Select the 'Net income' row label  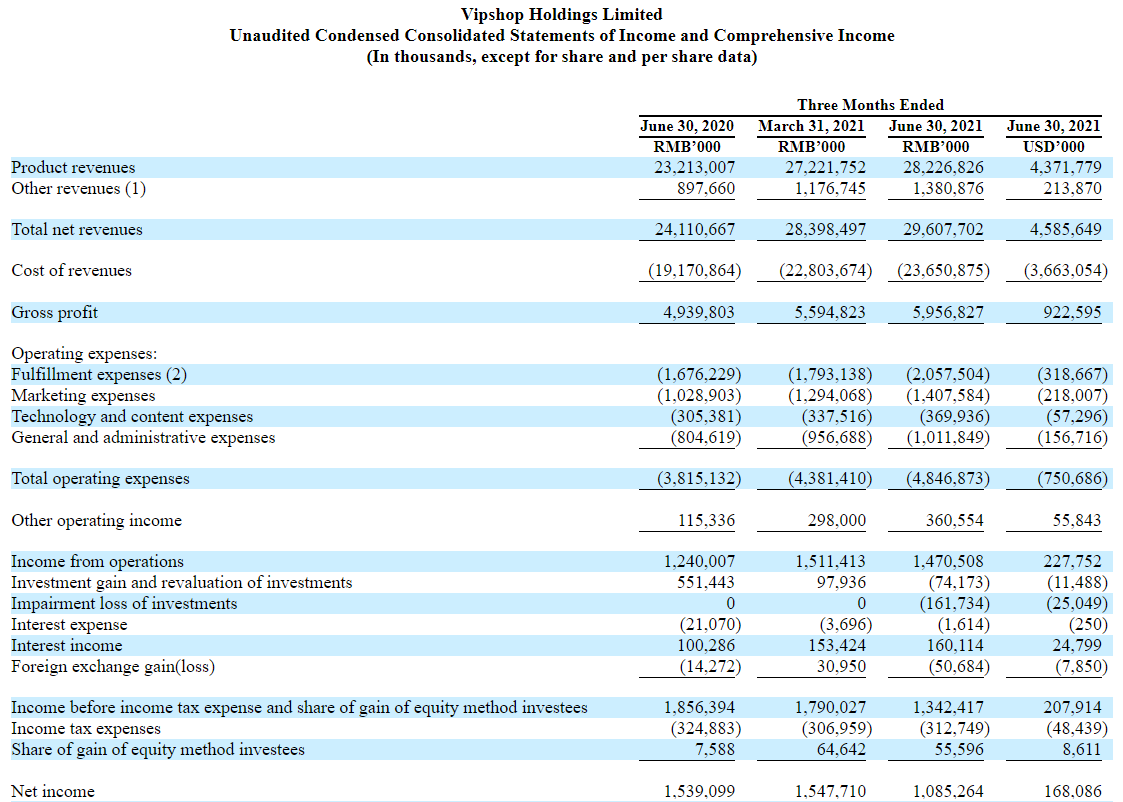click(x=53, y=791)
